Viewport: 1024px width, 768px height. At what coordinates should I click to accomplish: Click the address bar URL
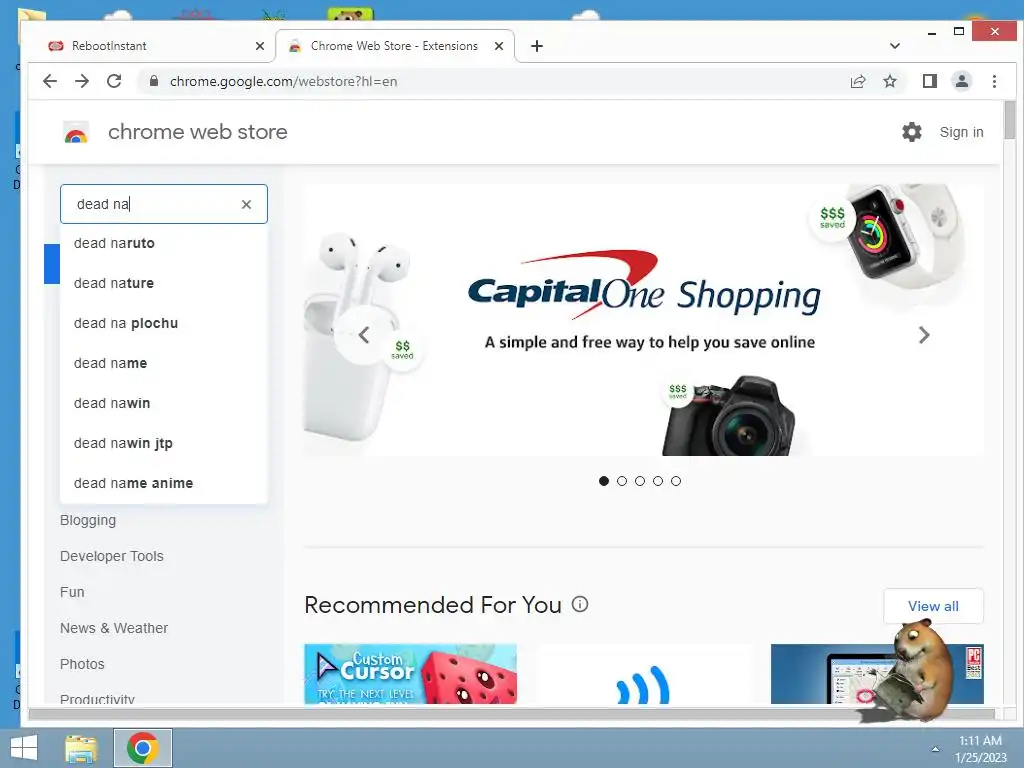(283, 82)
